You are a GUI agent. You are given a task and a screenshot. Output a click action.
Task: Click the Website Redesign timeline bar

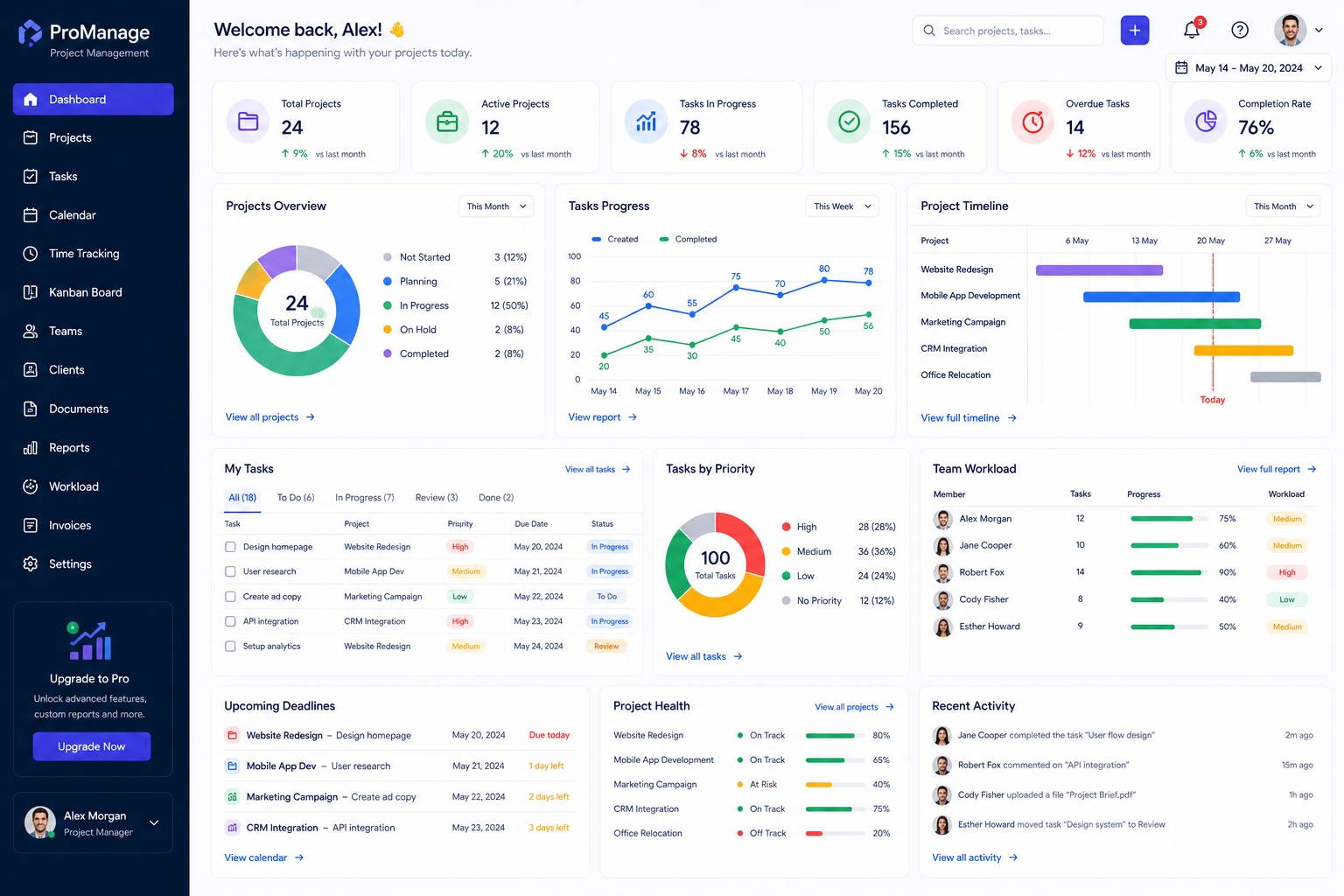click(1100, 270)
